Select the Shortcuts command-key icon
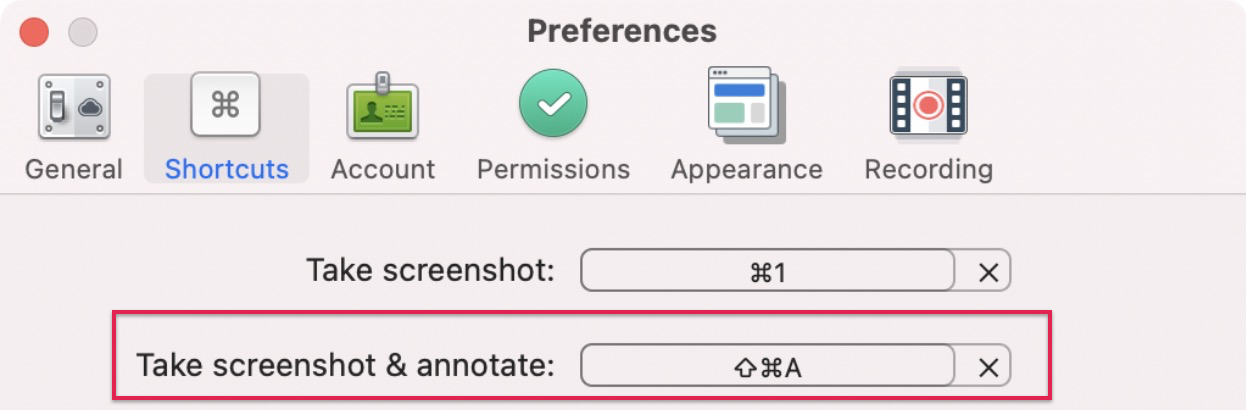The height and width of the screenshot is (412, 1246). pos(225,105)
